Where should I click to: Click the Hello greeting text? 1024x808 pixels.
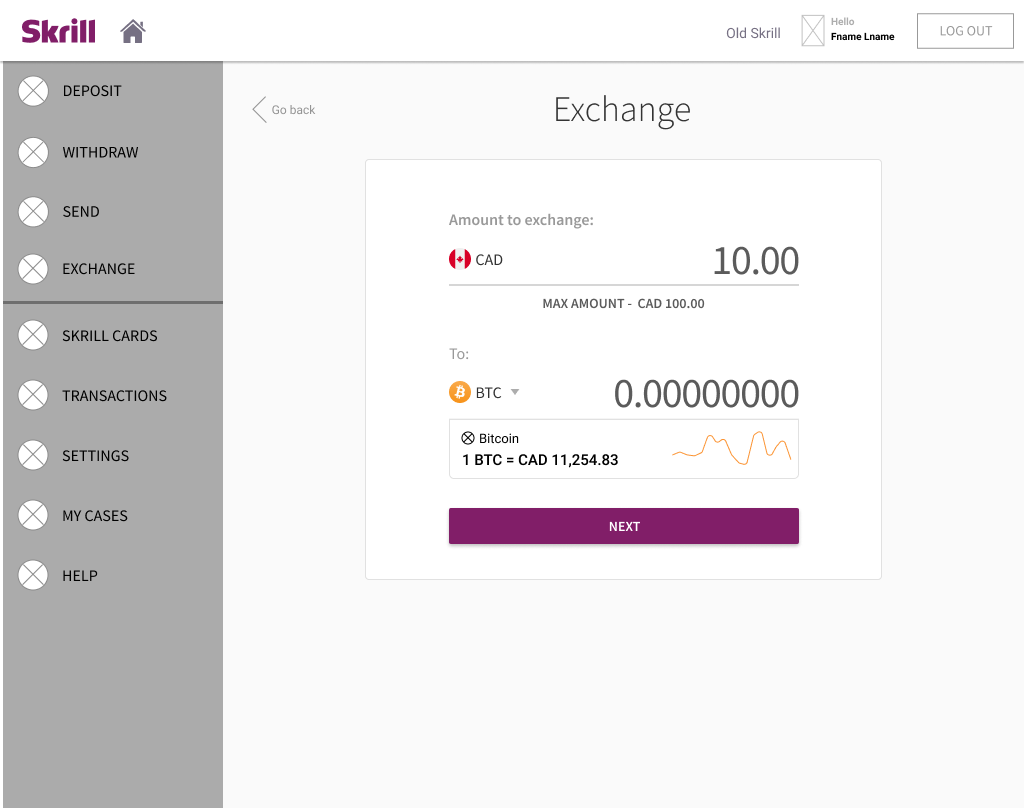coord(842,22)
